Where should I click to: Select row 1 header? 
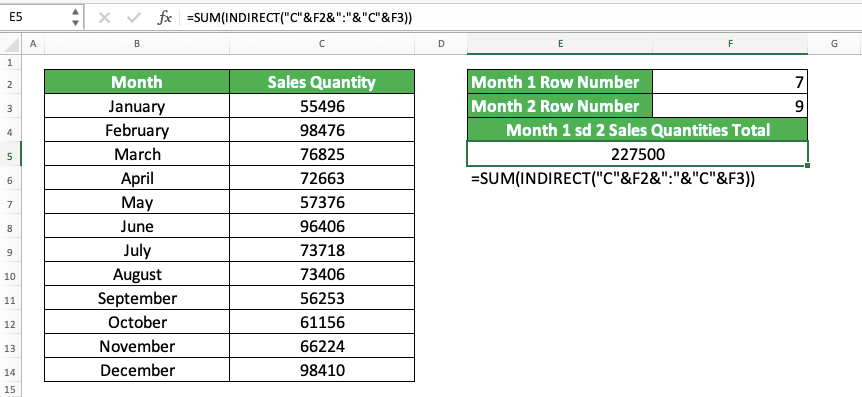(x=10, y=62)
